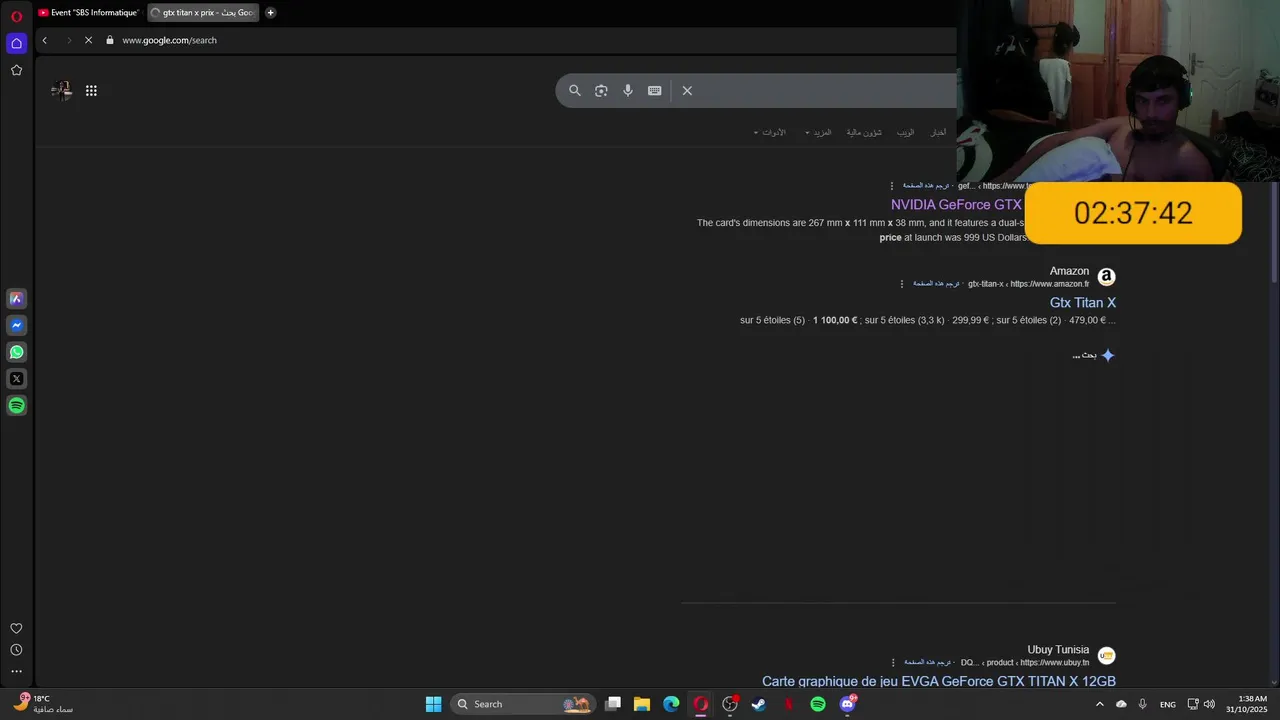Open the NVIDIA GeForce GTX result link
The width and height of the screenshot is (1280, 720).
956,205
